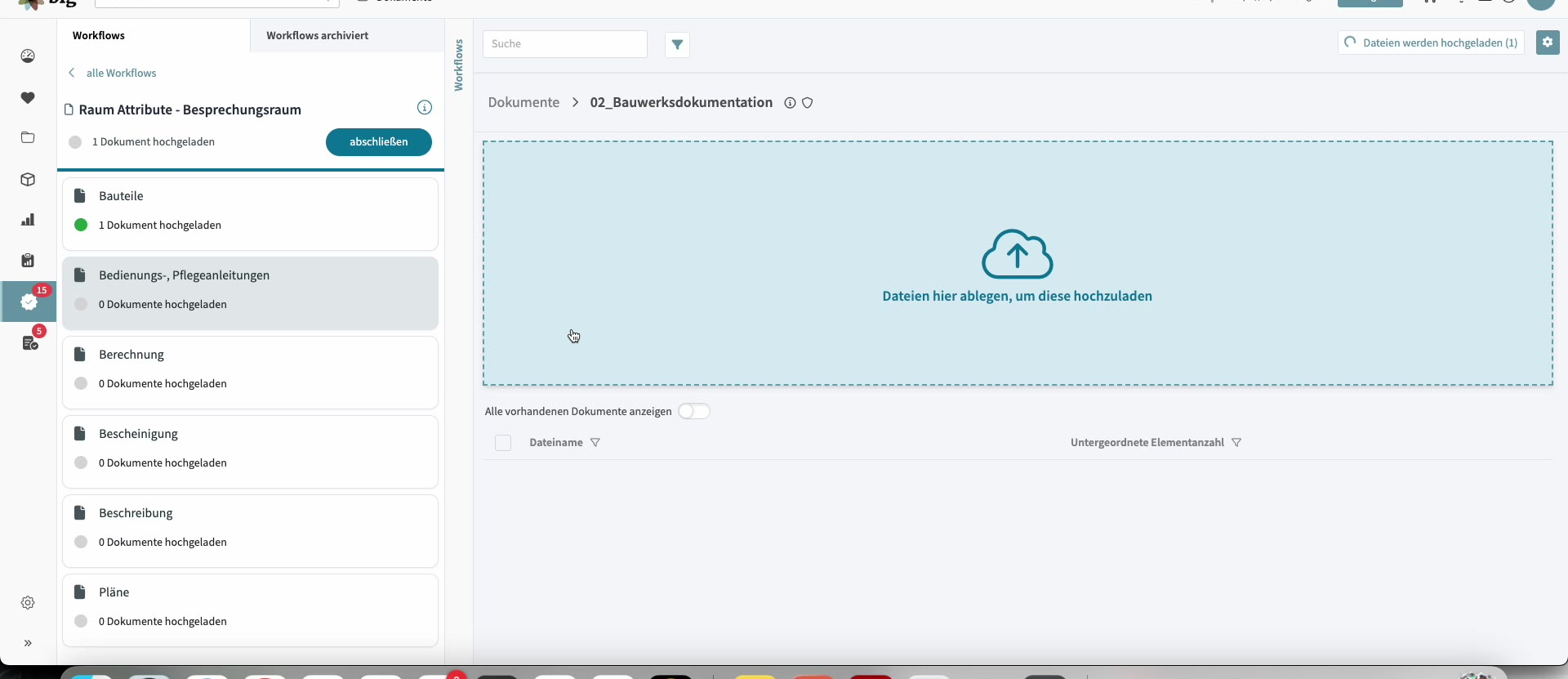The width and height of the screenshot is (1568, 679).
Task: Click the 02_Bauwerksdokumentation breadcrumb
Action: coord(681,102)
